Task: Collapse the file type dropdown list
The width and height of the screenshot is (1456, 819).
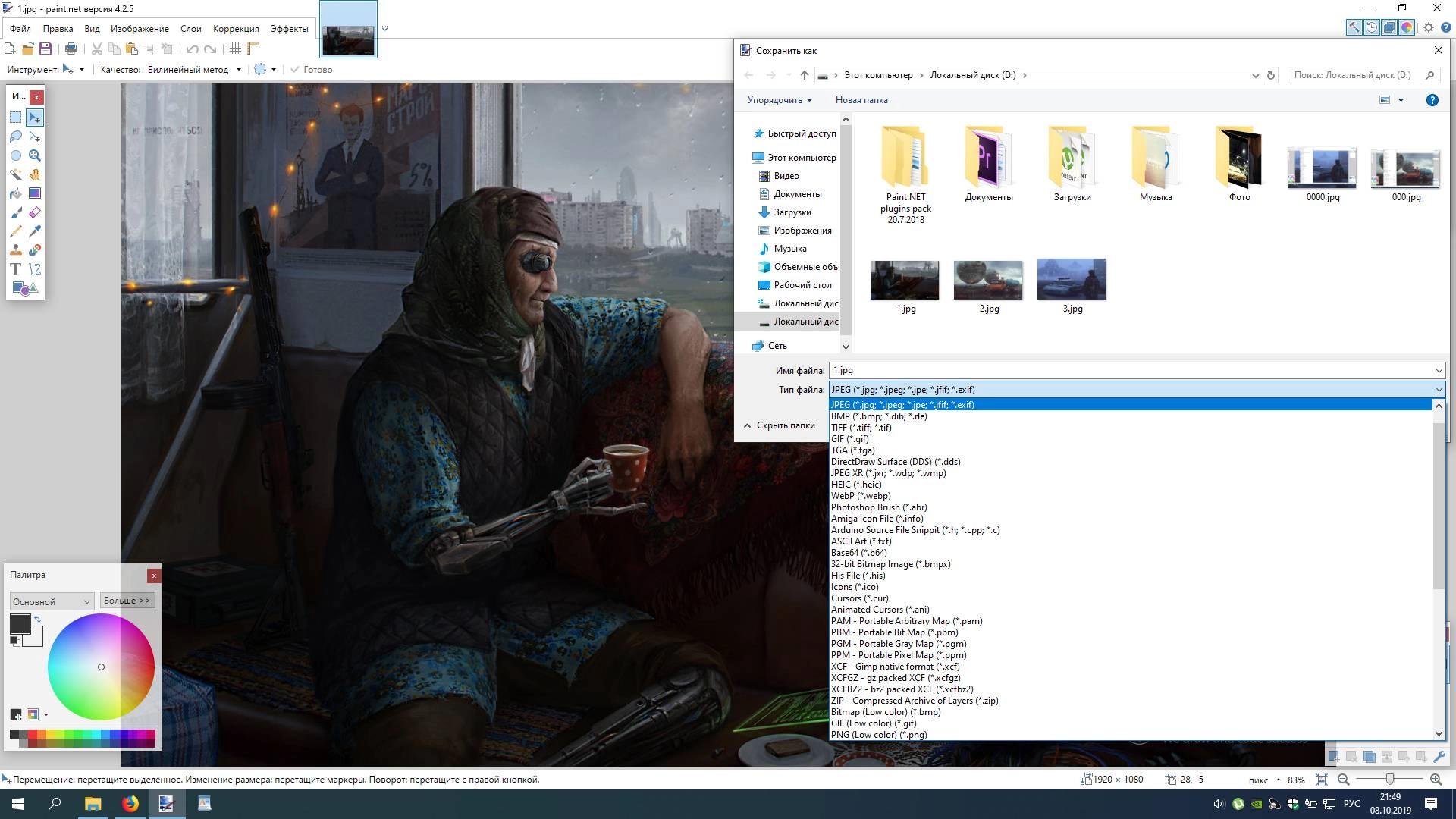Action: coord(1439,390)
